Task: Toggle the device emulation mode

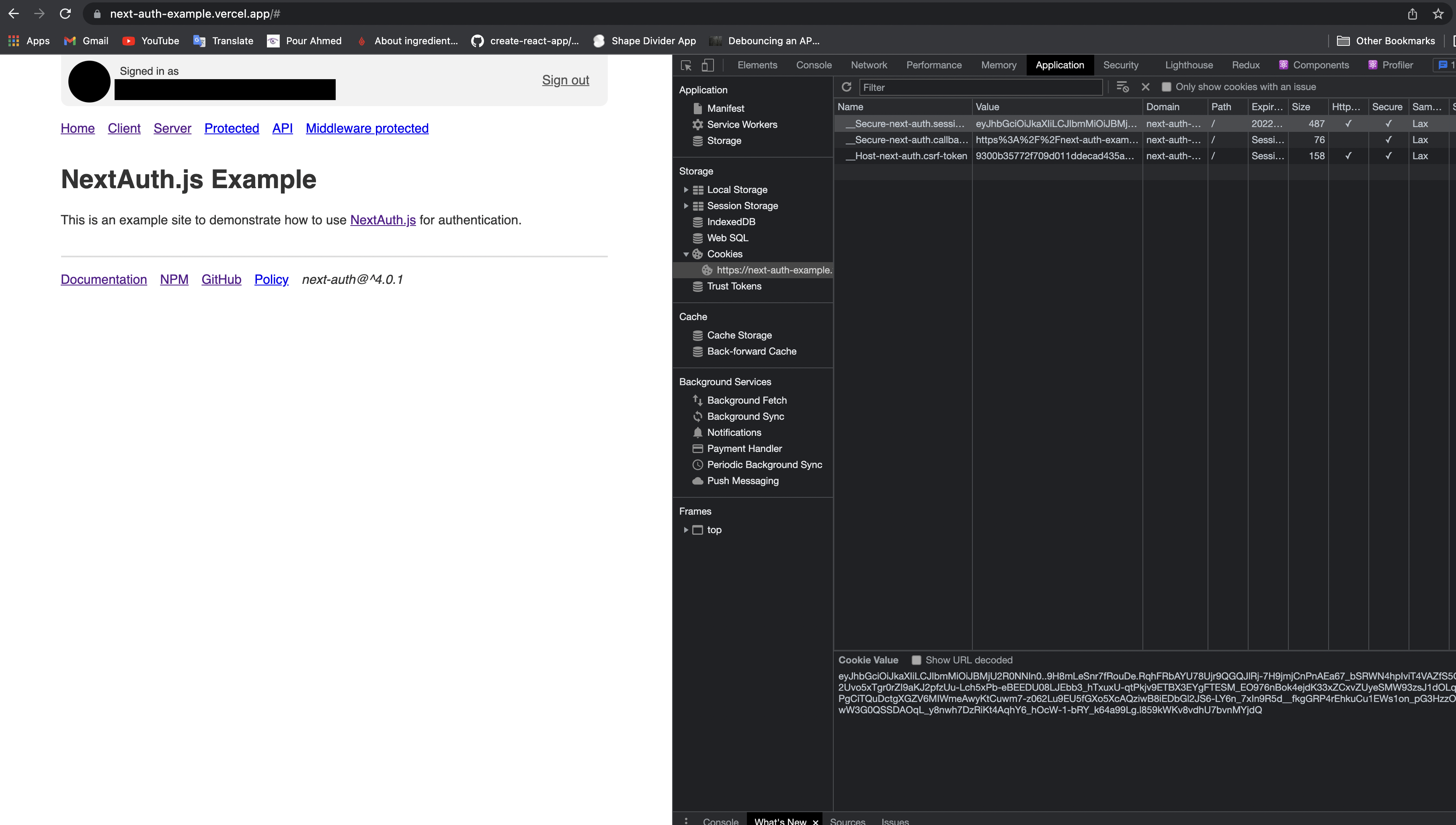Action: pos(708,65)
